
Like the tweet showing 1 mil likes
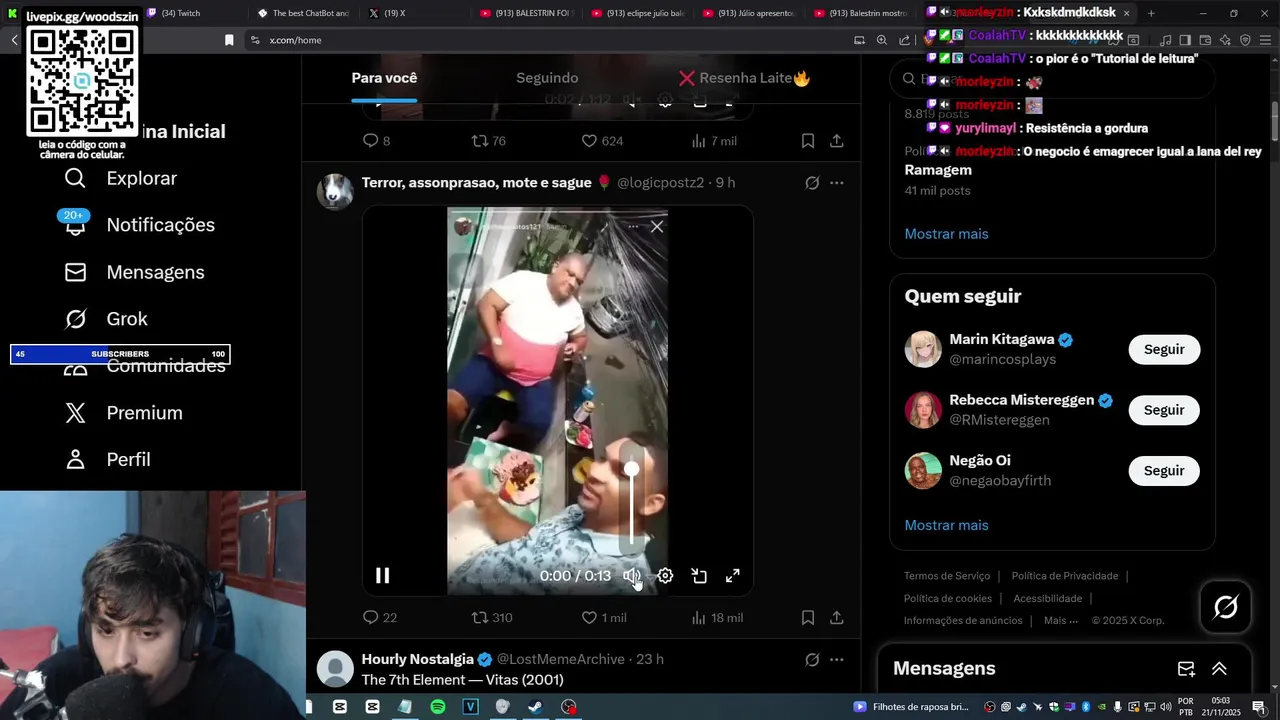pos(604,618)
